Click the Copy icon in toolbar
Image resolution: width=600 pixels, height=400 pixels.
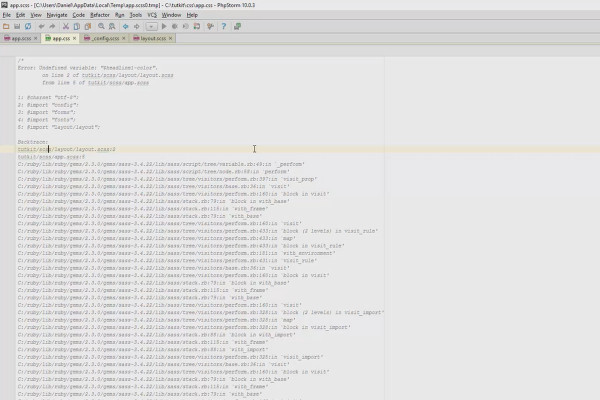click(77, 26)
